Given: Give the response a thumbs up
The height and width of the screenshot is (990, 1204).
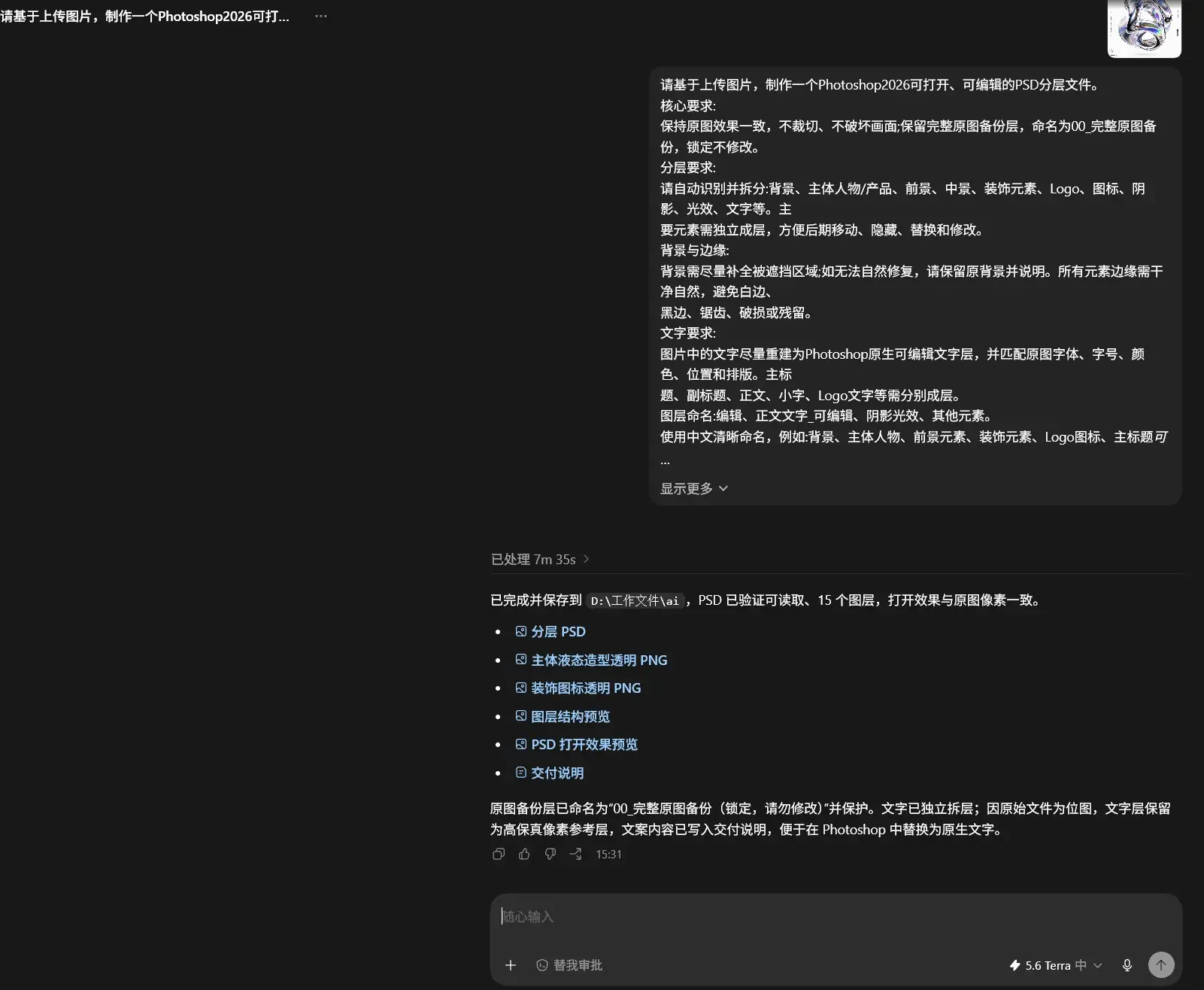Looking at the screenshot, I should 524,854.
